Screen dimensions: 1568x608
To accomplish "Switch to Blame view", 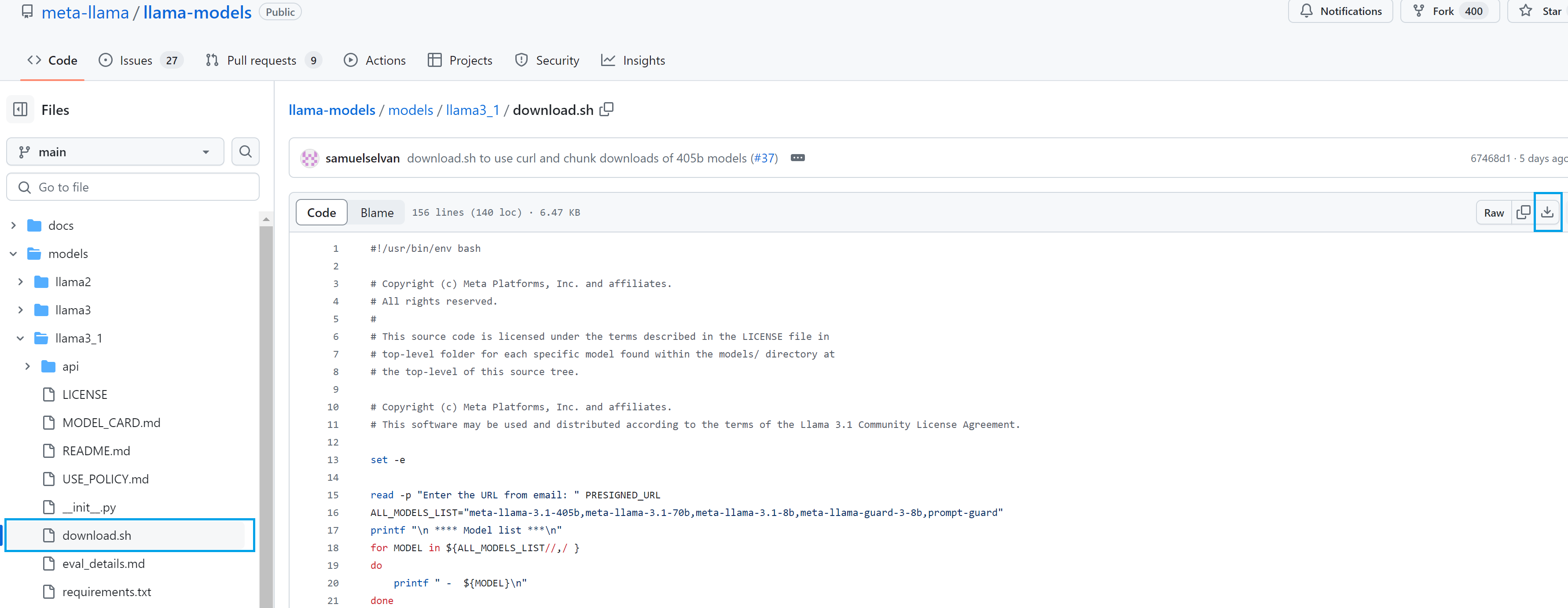I will 377,213.
